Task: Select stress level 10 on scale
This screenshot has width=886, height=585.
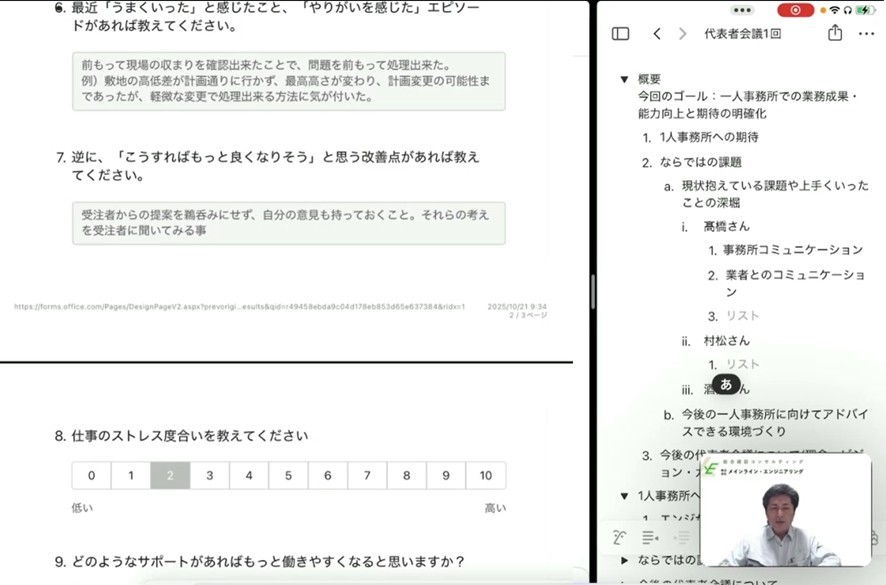Action: [485, 476]
